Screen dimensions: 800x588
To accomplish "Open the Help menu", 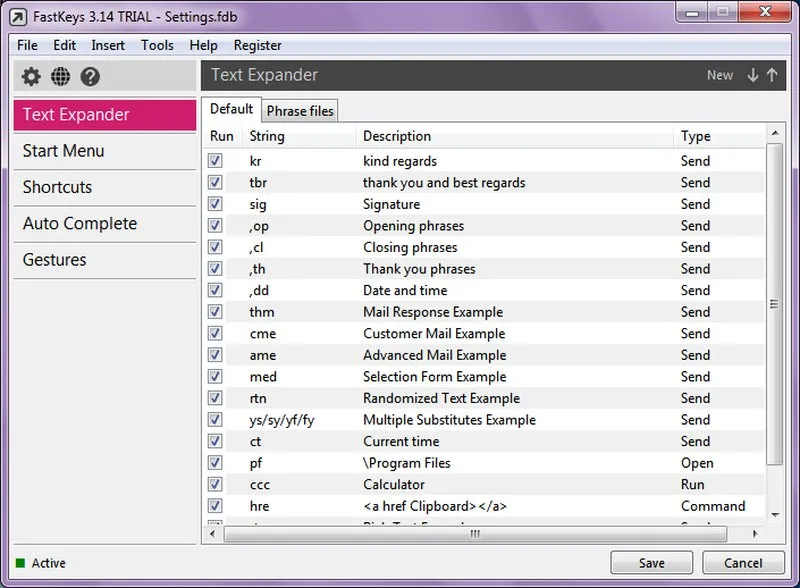I will point(203,45).
